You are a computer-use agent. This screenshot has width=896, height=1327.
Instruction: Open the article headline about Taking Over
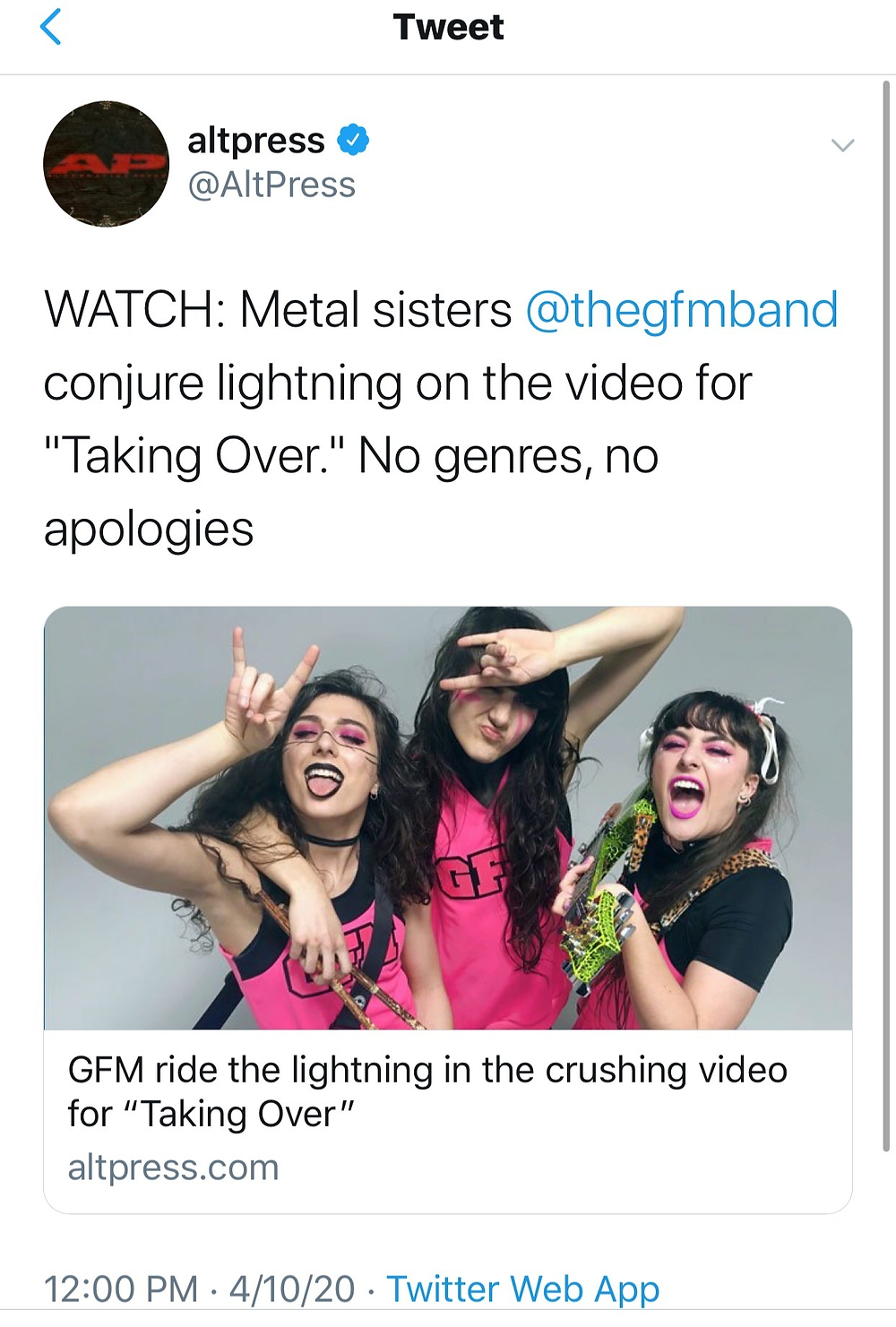coord(427,1091)
